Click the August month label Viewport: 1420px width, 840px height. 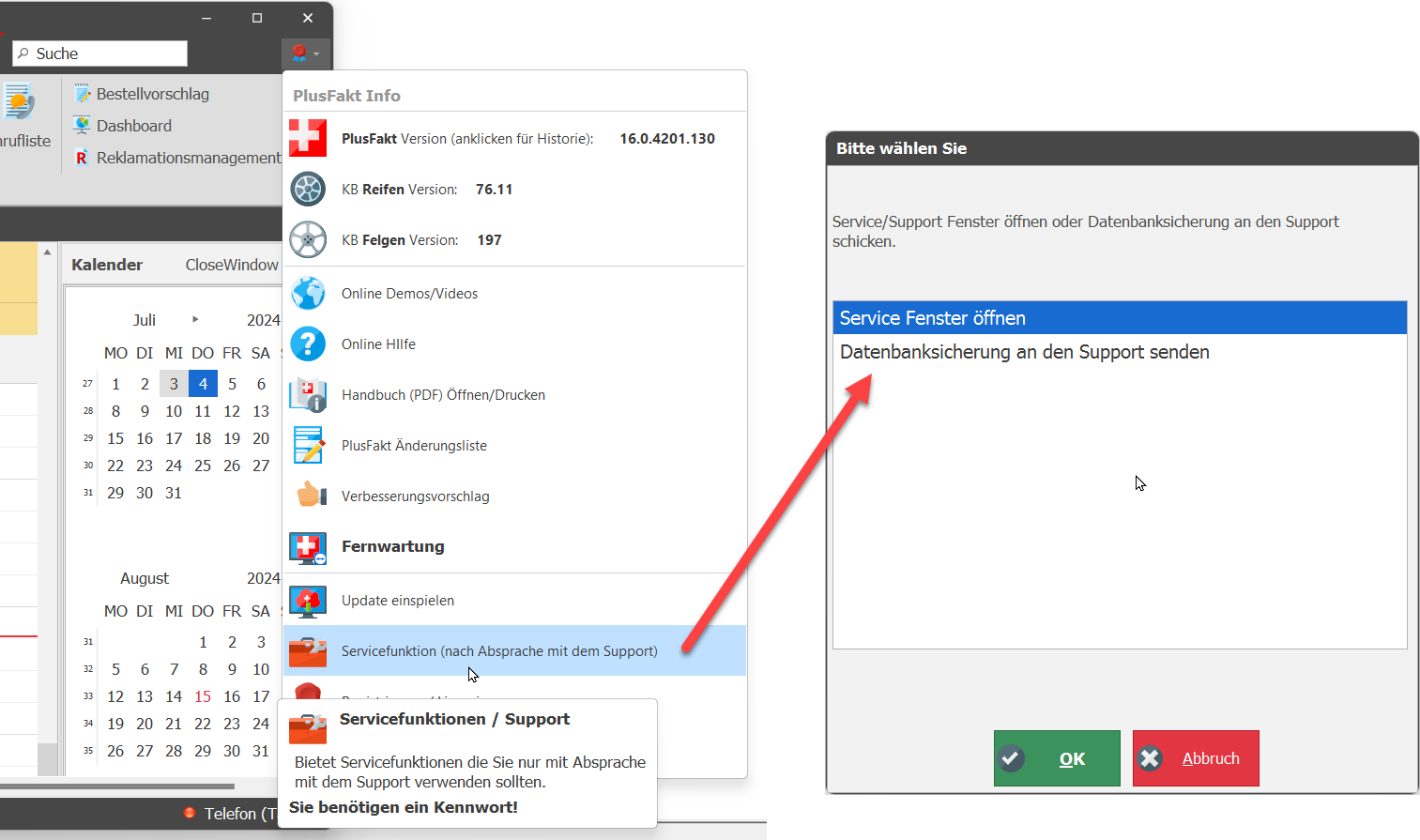145,578
